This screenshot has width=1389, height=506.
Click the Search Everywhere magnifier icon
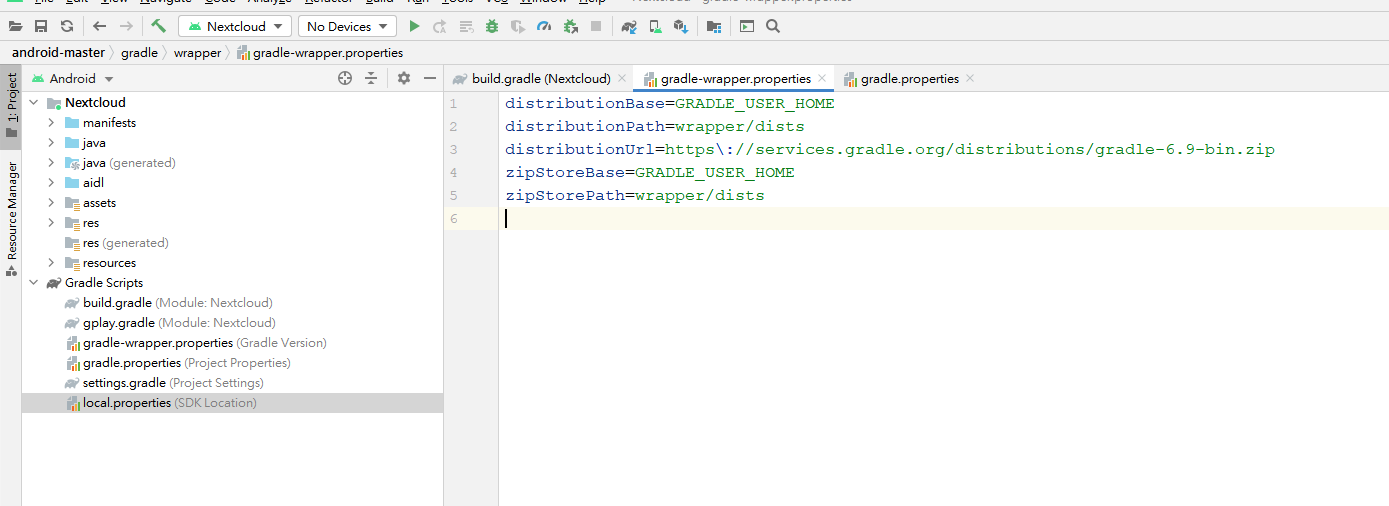773,27
